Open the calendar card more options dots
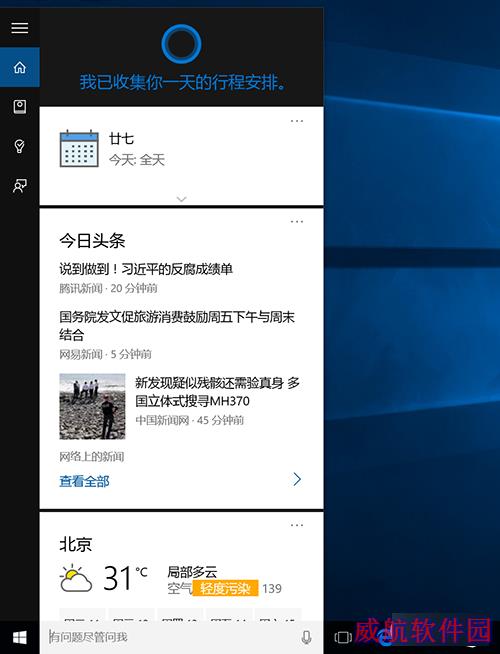Viewport: 500px width, 654px height. [297, 121]
